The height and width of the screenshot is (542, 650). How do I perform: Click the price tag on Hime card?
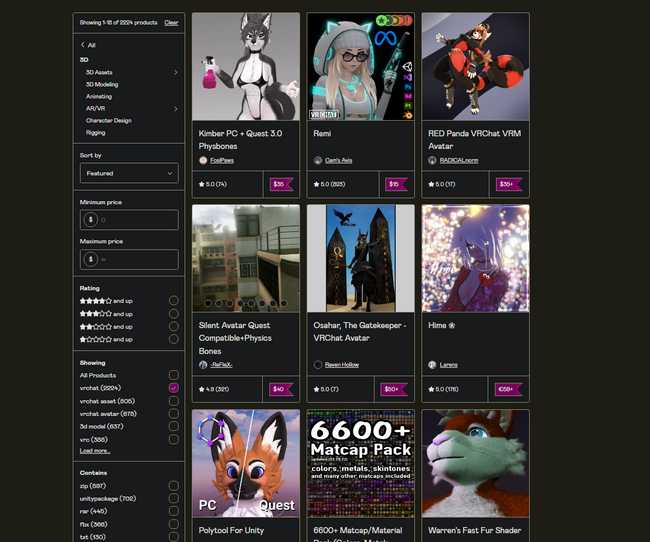pyautogui.click(x=508, y=389)
